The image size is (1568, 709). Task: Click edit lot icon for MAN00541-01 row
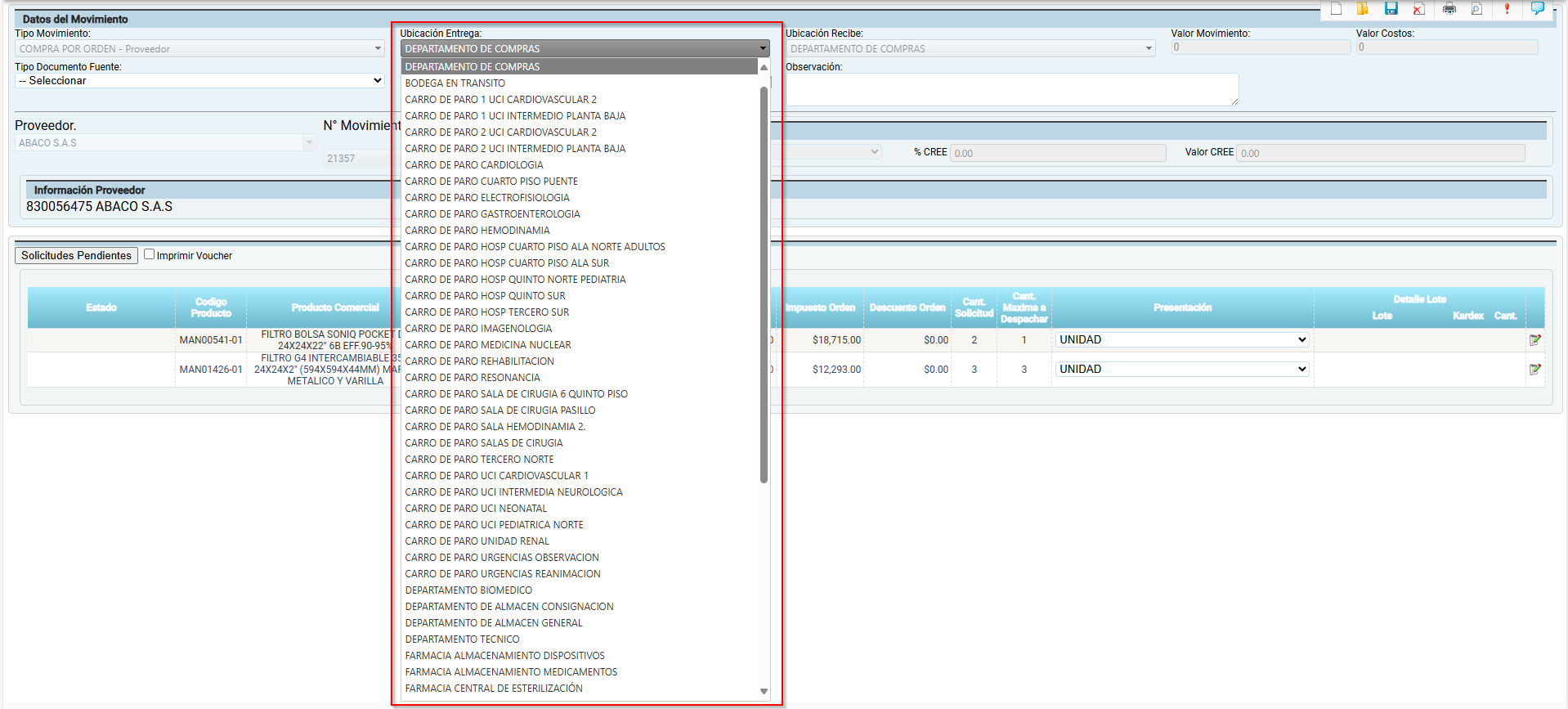click(1534, 340)
